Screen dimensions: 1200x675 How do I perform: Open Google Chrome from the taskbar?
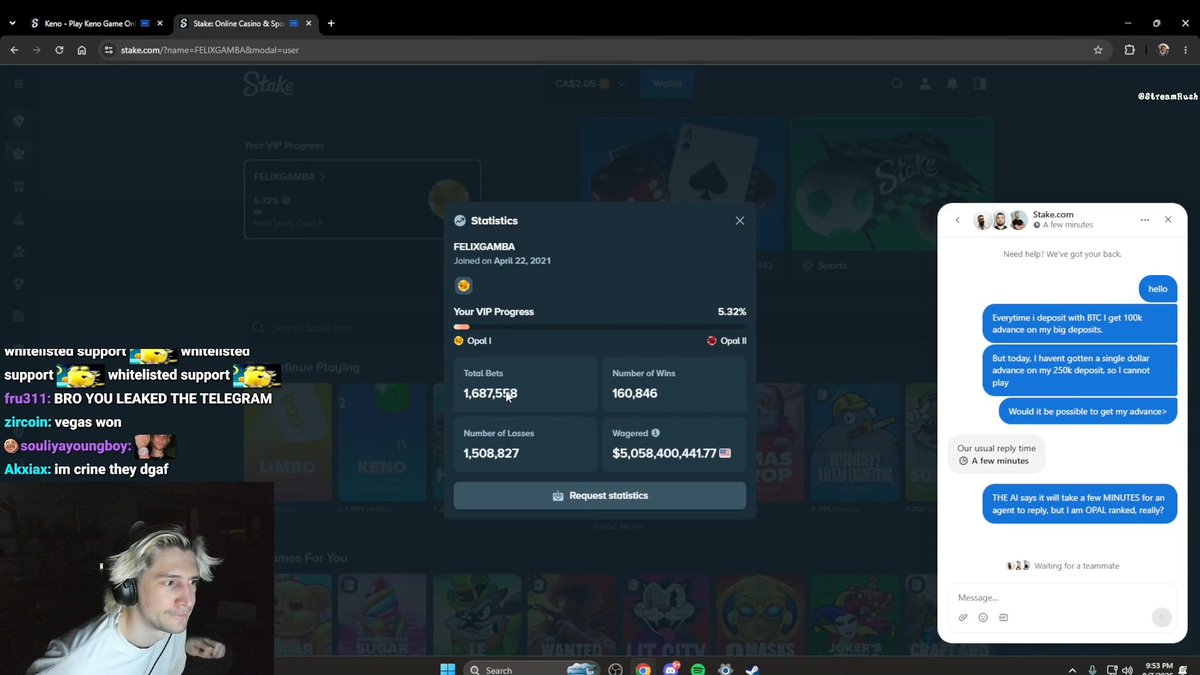pos(643,670)
